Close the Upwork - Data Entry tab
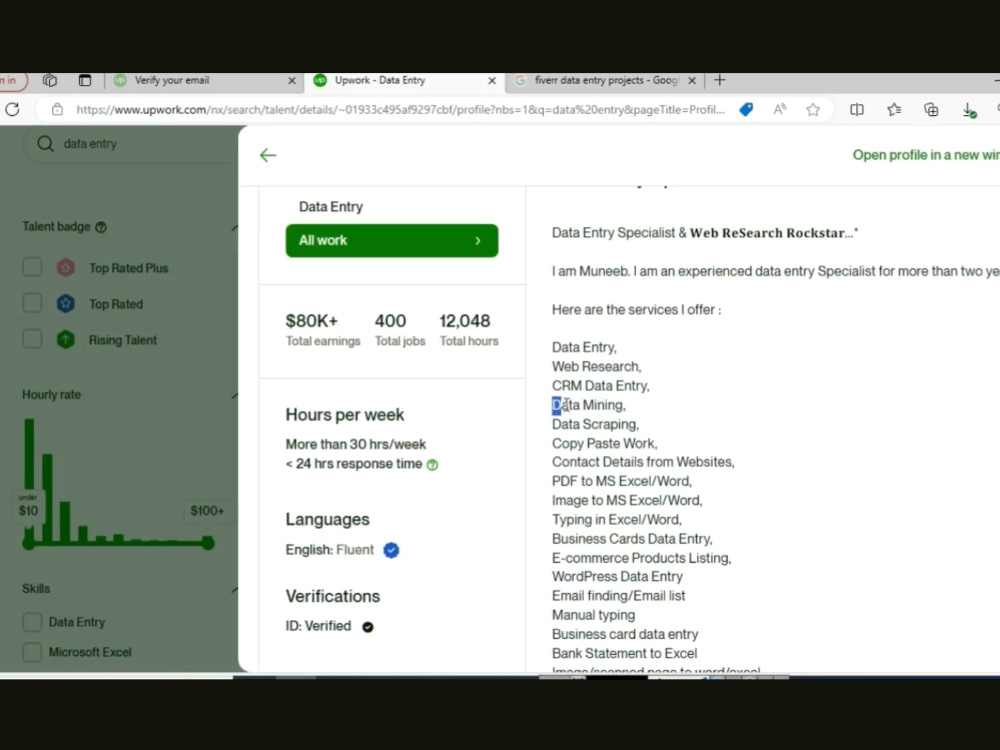 click(492, 80)
